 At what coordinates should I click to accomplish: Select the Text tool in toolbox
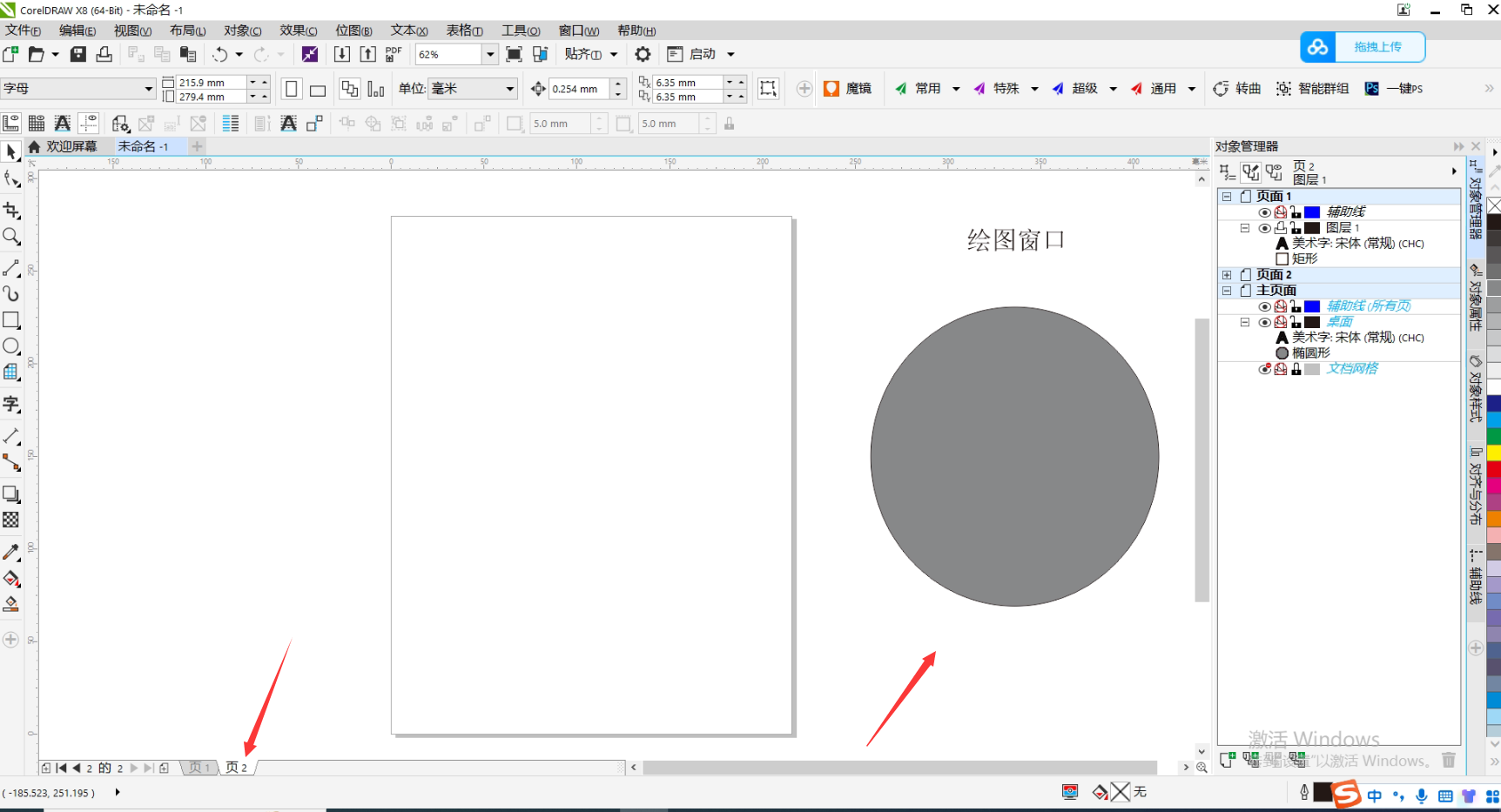point(11,404)
